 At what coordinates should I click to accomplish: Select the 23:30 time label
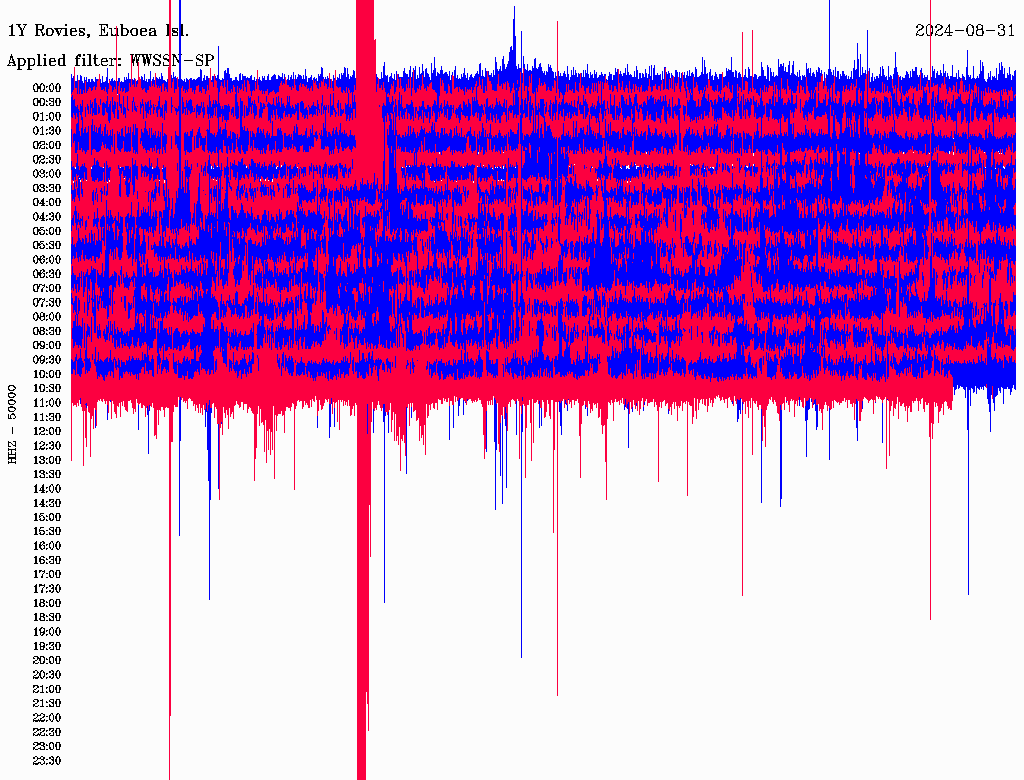tap(47, 761)
